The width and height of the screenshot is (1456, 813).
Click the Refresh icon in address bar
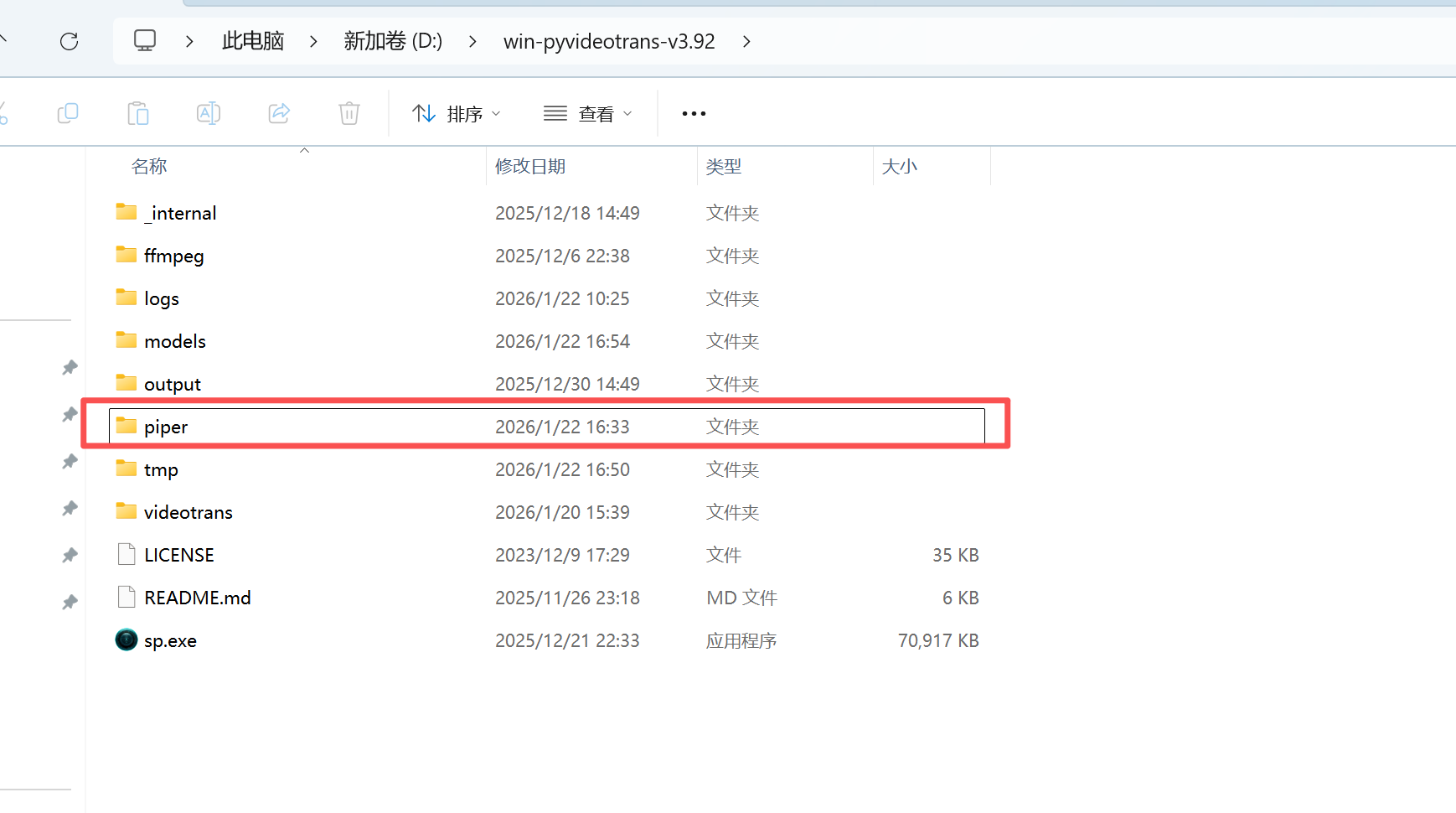click(x=70, y=41)
